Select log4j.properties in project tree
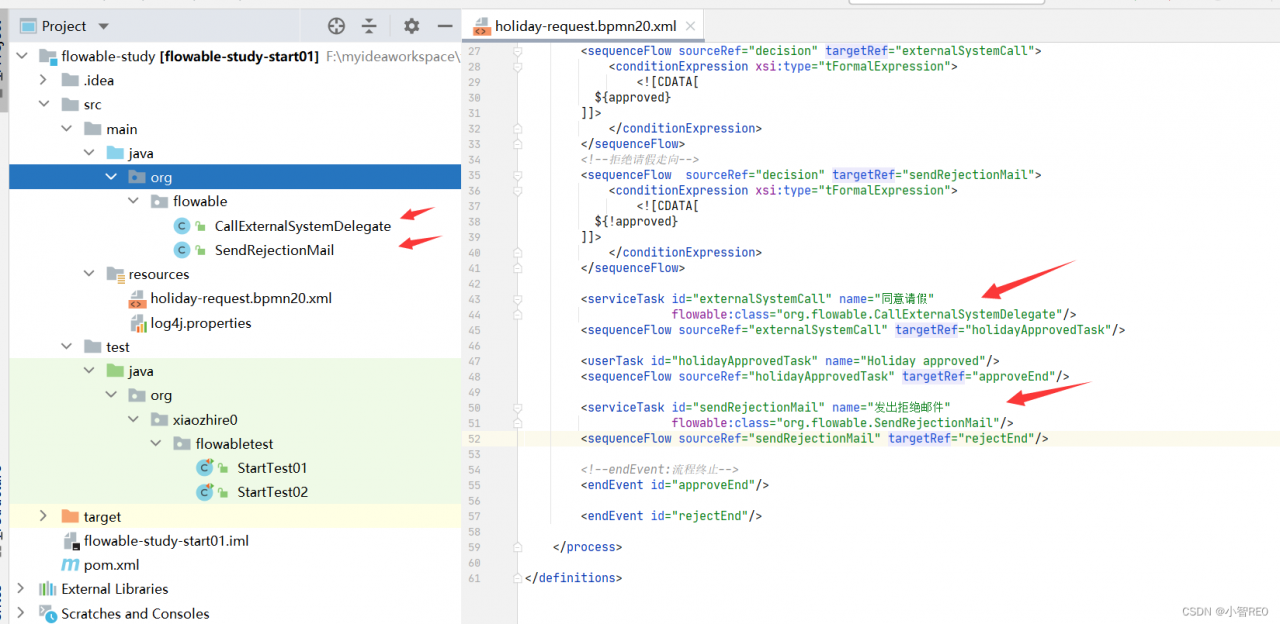The height and width of the screenshot is (624, 1280). click(x=202, y=323)
